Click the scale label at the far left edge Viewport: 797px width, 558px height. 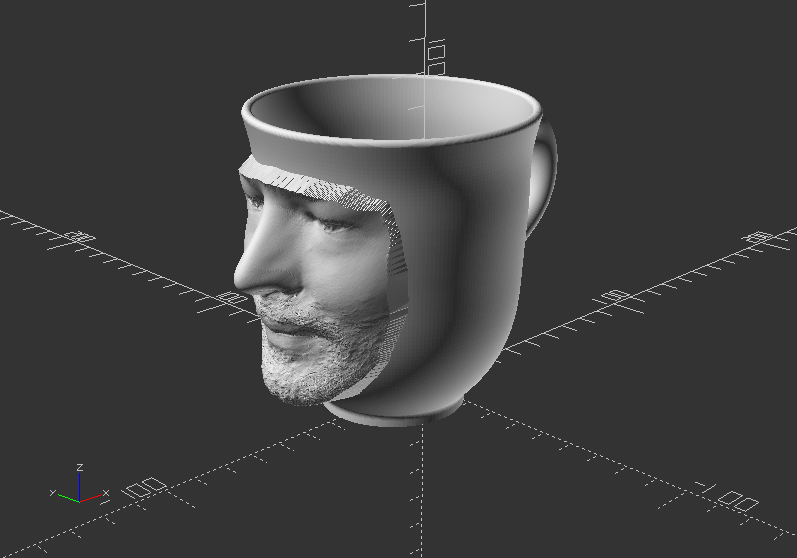point(75,238)
